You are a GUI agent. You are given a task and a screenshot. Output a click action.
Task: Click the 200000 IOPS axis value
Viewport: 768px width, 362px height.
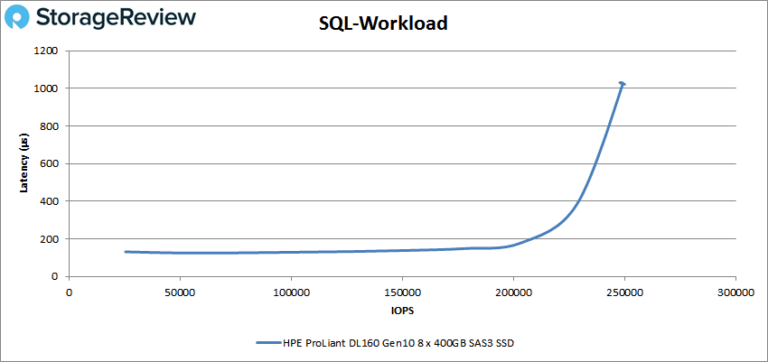(513, 292)
